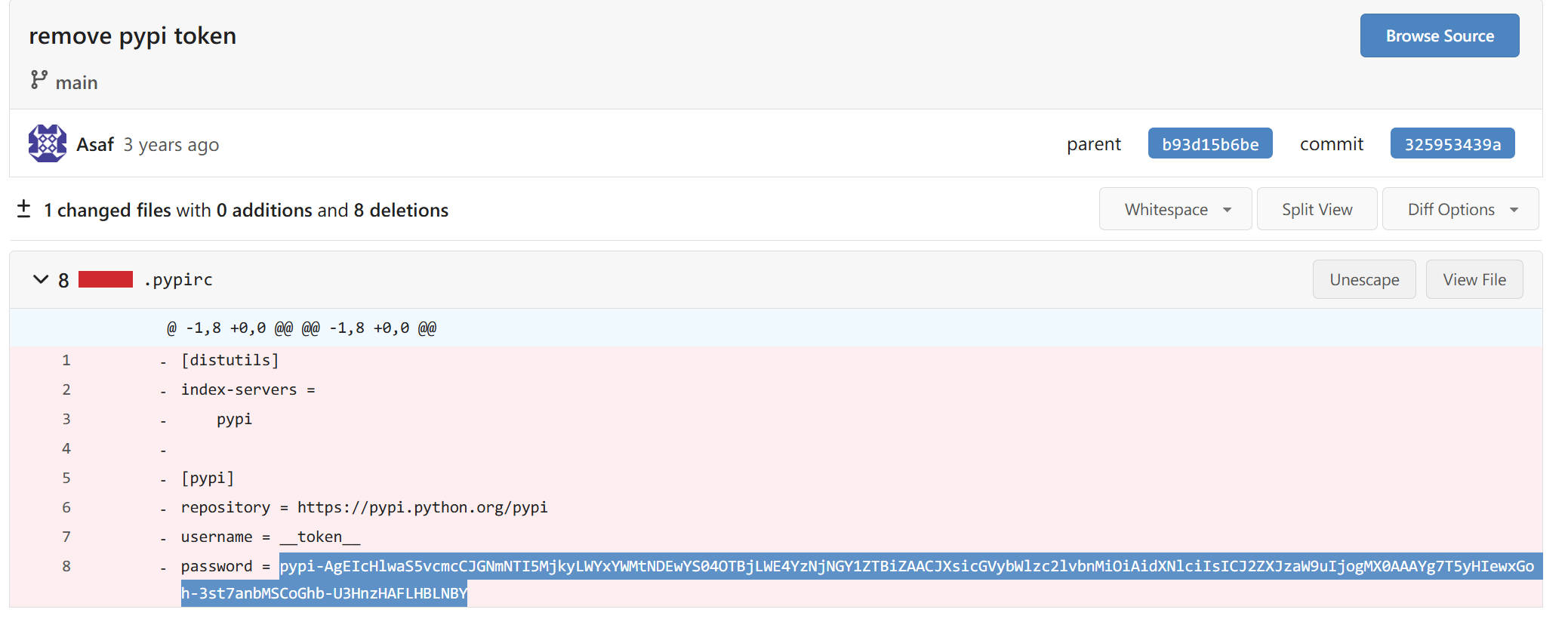This screenshot has height=634, width=1568.
Task: Click line number 3 in diff
Action: tap(66, 419)
